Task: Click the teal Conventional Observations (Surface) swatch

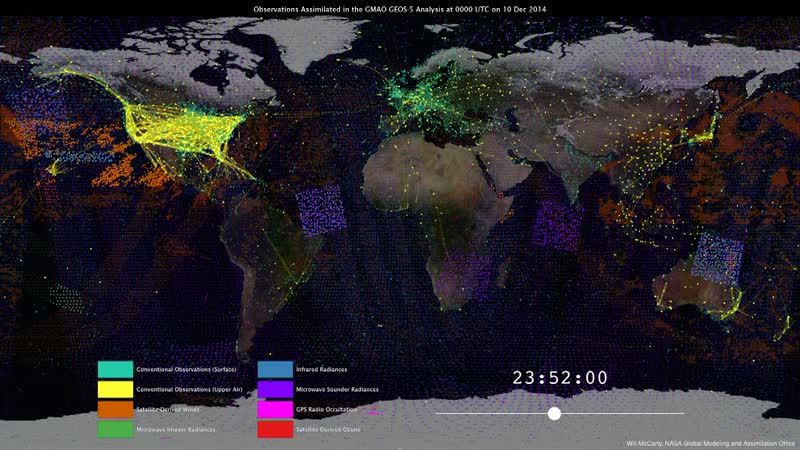Action: point(115,370)
